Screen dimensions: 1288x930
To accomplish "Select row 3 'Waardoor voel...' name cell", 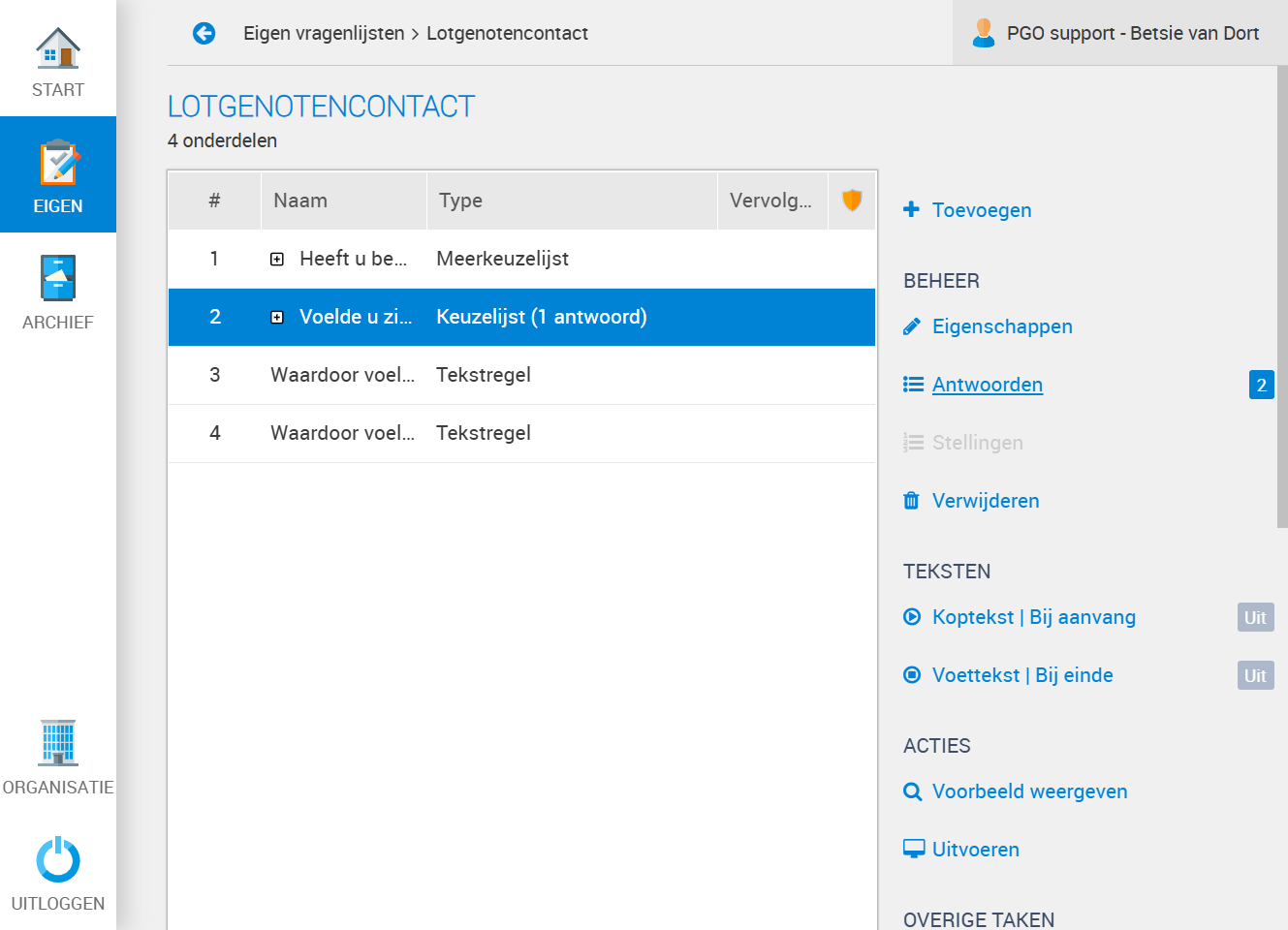I will point(343,375).
